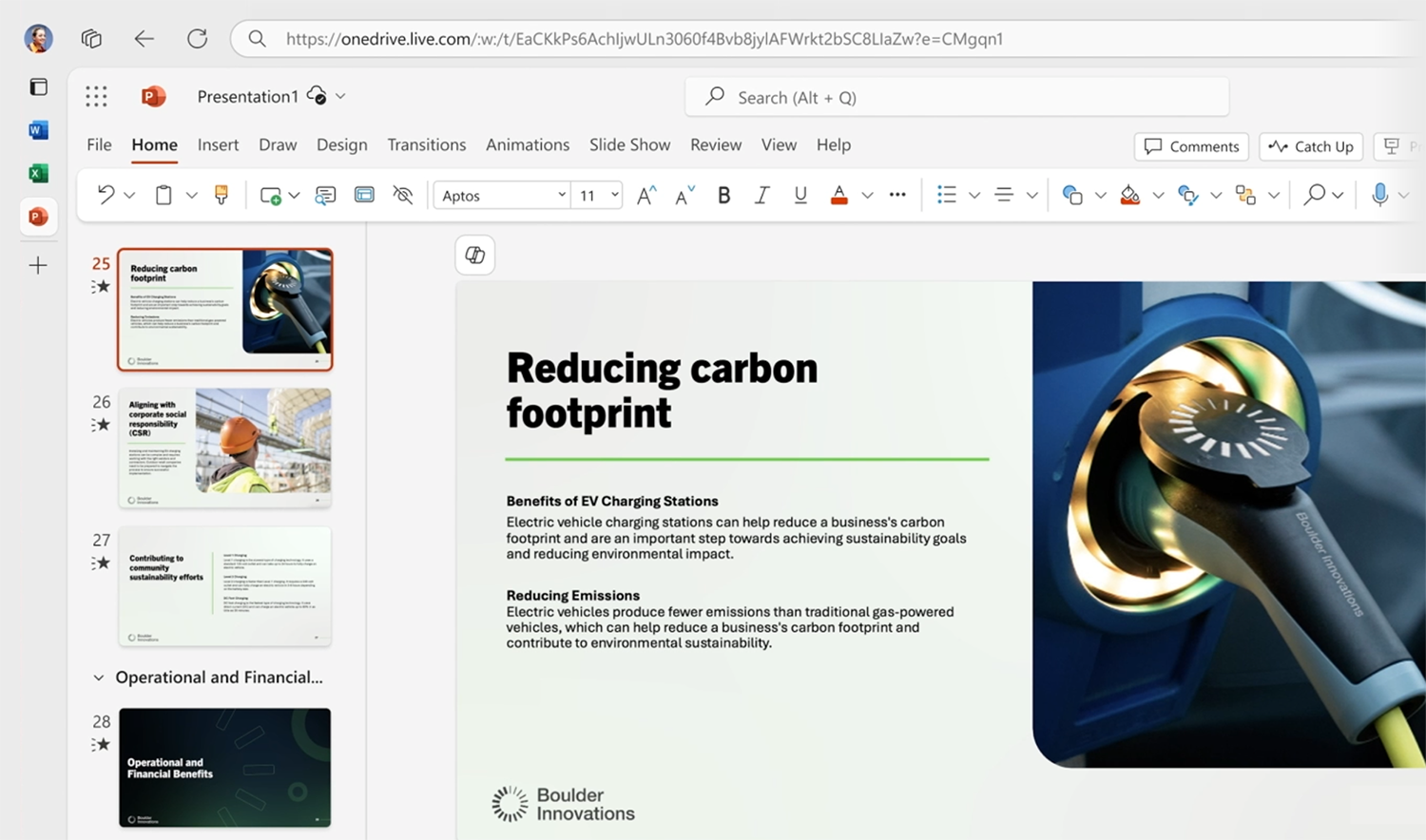This screenshot has height=840, width=1426.
Task: Click the Find magnifier icon in ribbon
Action: click(1315, 195)
